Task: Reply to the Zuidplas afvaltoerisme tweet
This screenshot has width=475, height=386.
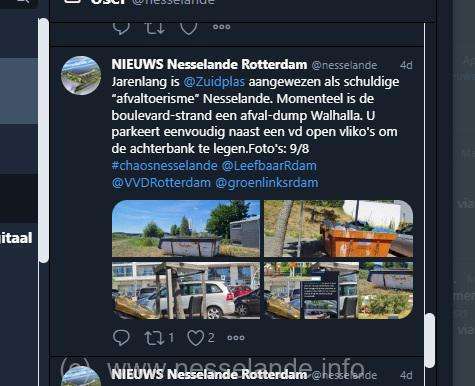Action: click(x=121, y=338)
